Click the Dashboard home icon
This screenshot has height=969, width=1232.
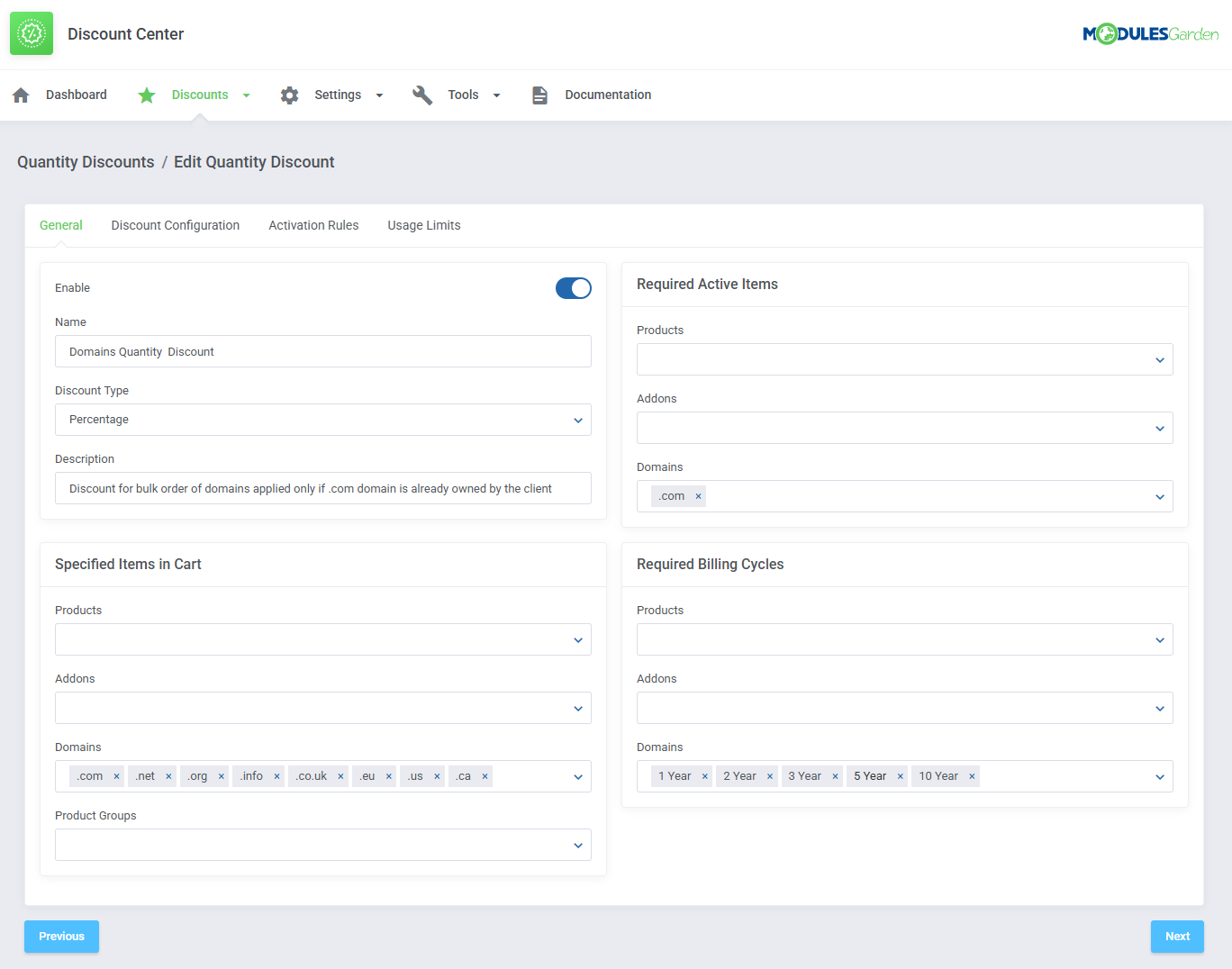pos(20,95)
